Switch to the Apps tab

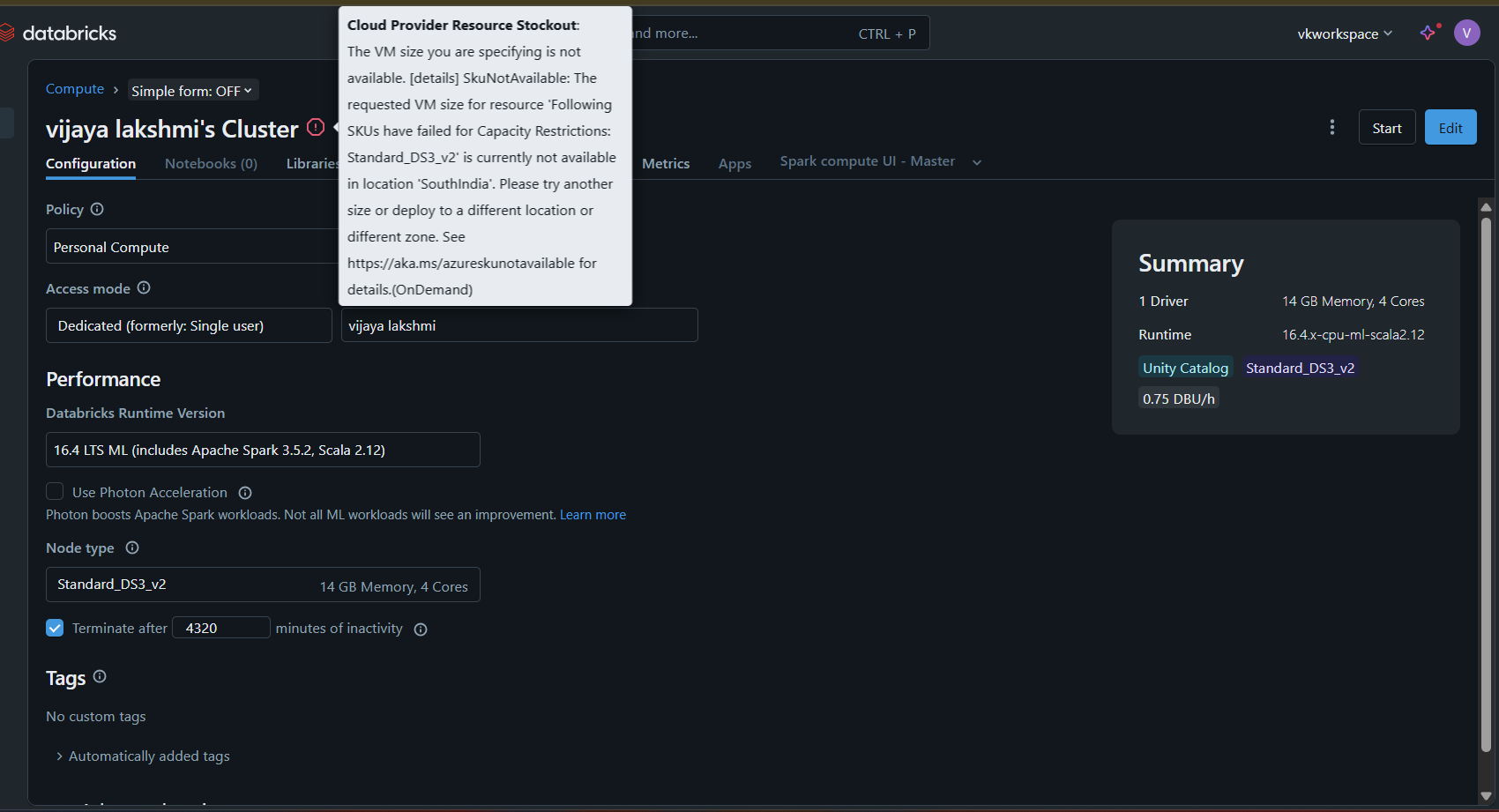coord(735,164)
